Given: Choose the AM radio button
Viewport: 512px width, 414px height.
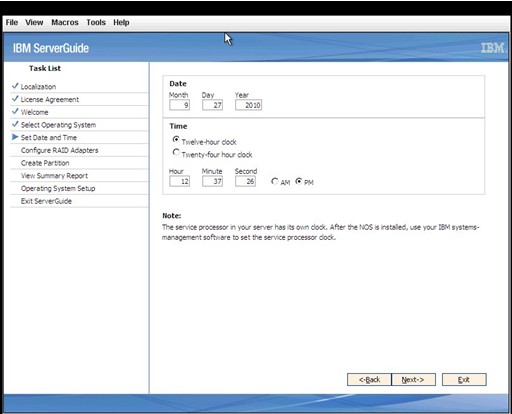Looking at the screenshot, I should coord(275,181).
